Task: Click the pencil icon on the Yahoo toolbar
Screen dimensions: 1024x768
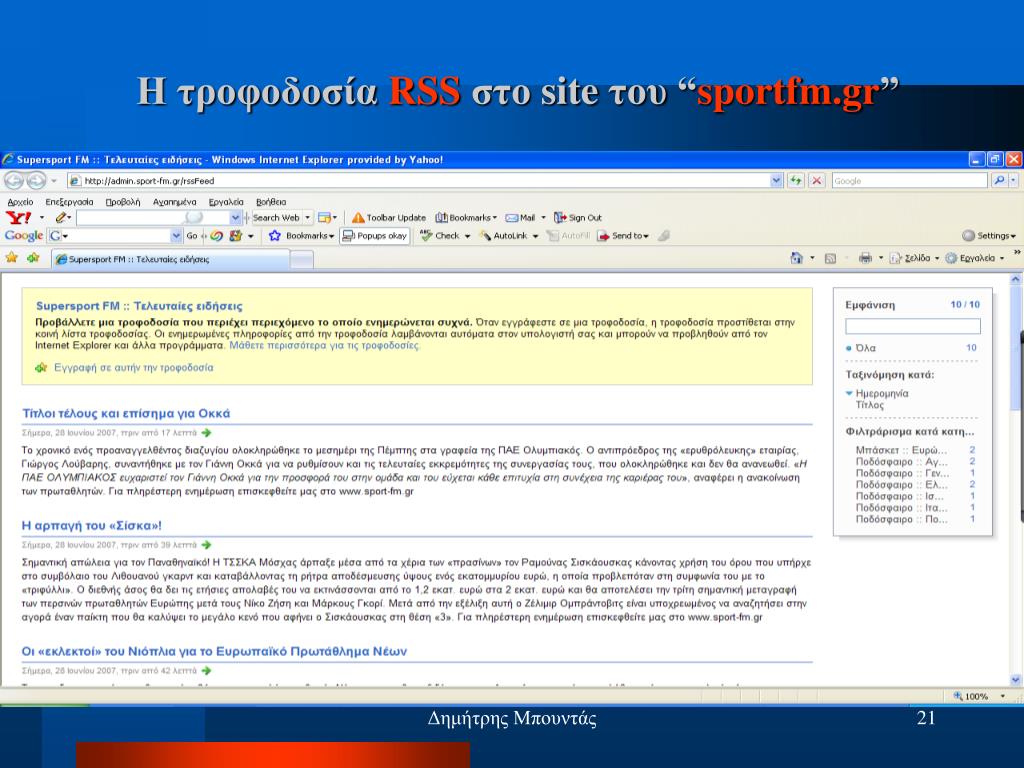Action: [61, 217]
